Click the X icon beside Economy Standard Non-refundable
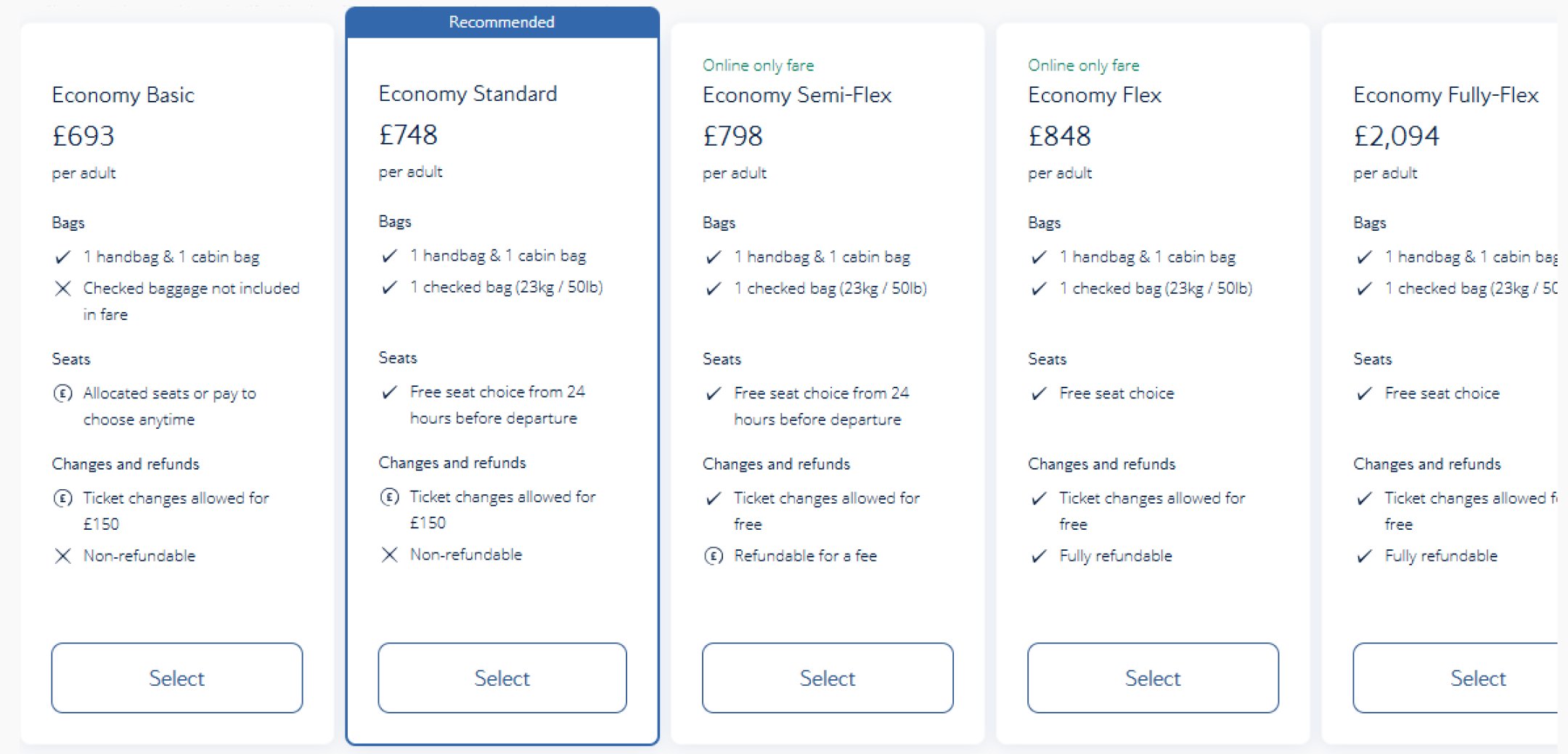Viewport: 1568px width, 754px height. pos(389,555)
